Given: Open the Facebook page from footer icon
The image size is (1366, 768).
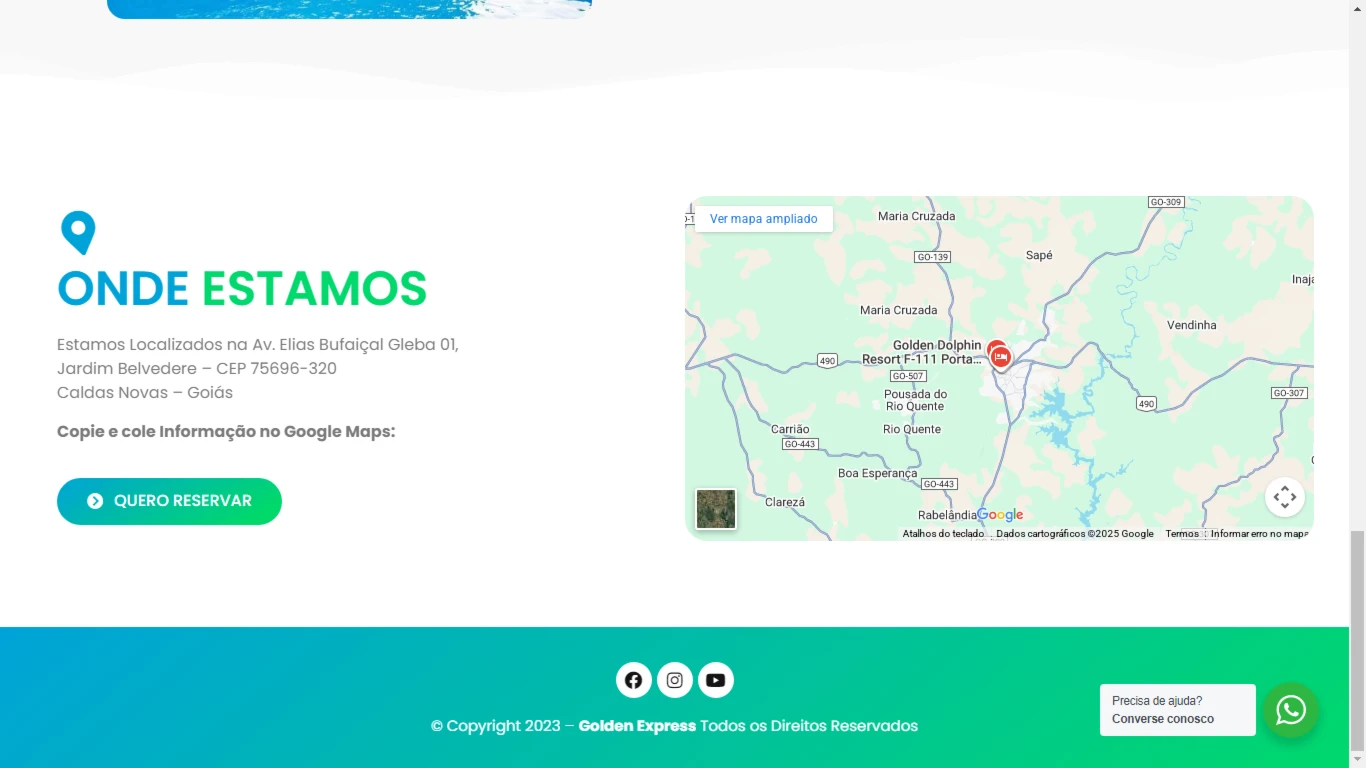Looking at the screenshot, I should (x=633, y=680).
